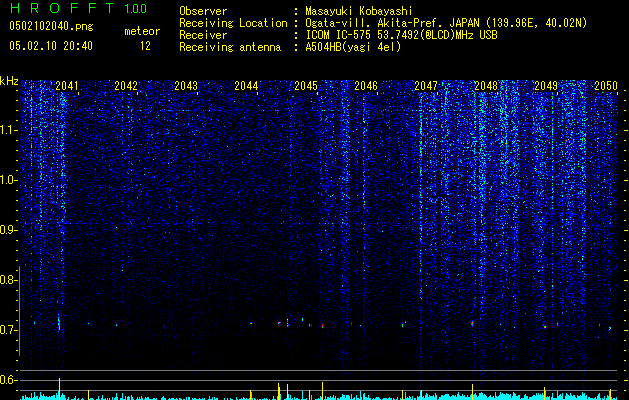Screen dimensions: 629x400
Task: Click the 2049 time tick label
Action: tap(546, 86)
